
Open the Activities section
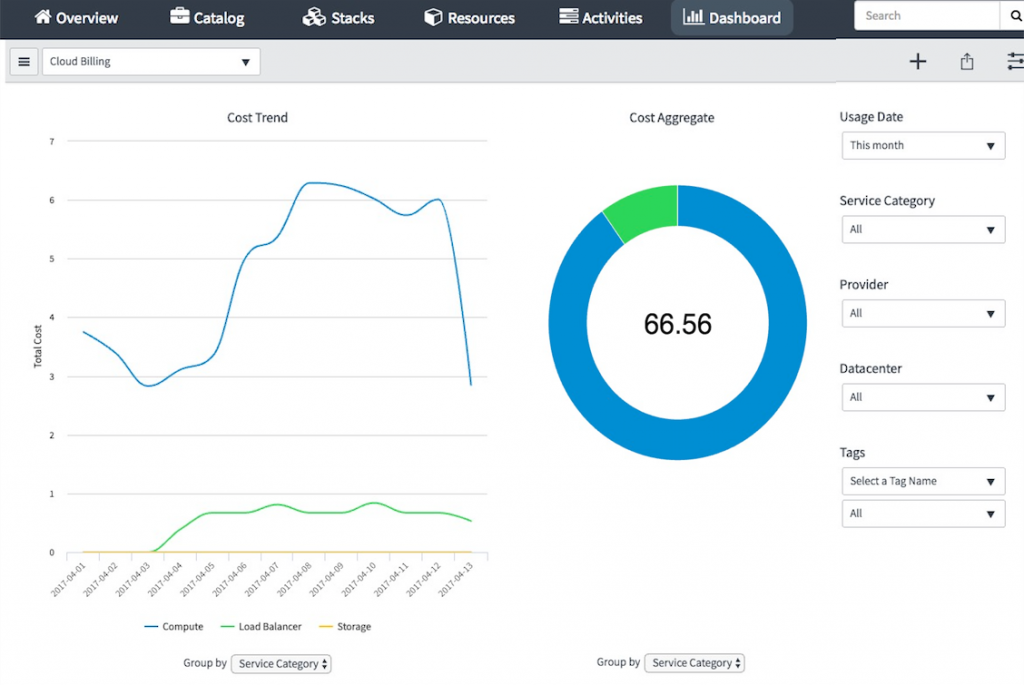[600, 17]
